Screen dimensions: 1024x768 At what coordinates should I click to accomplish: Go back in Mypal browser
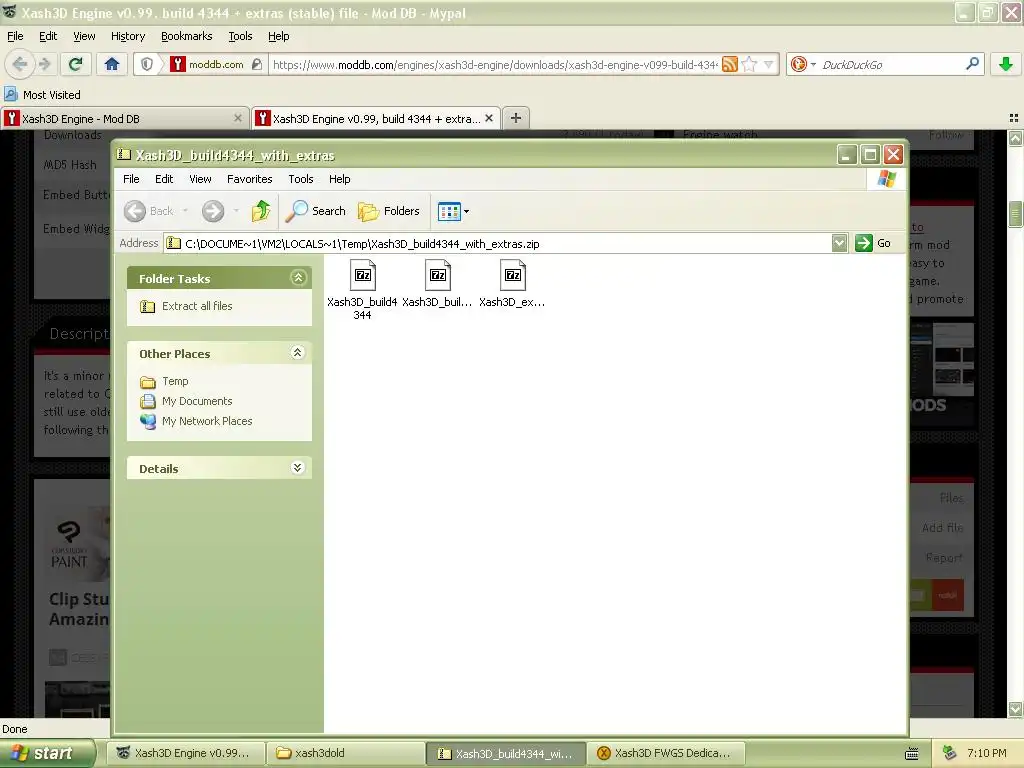tap(20, 64)
